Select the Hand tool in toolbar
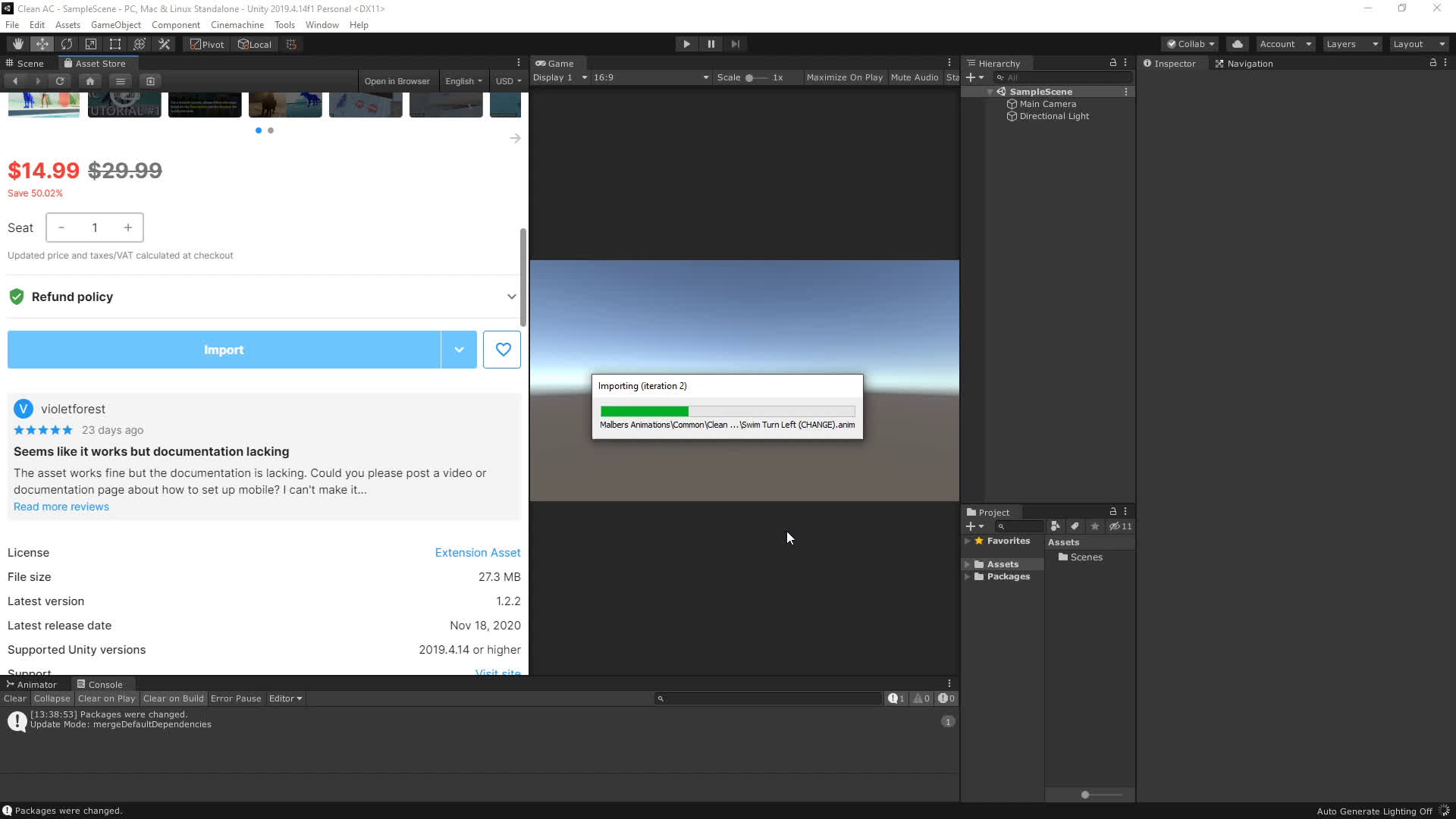 [x=17, y=44]
